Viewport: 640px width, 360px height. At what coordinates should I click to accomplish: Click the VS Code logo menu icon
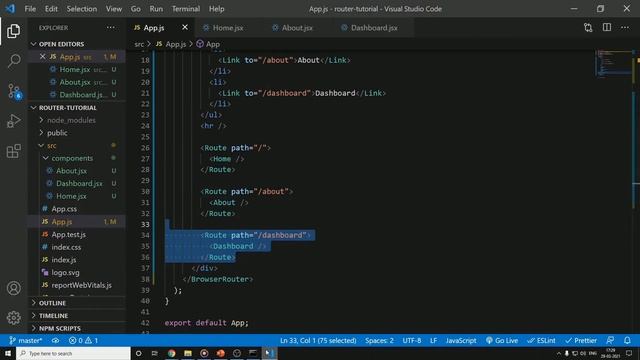[10, 9]
